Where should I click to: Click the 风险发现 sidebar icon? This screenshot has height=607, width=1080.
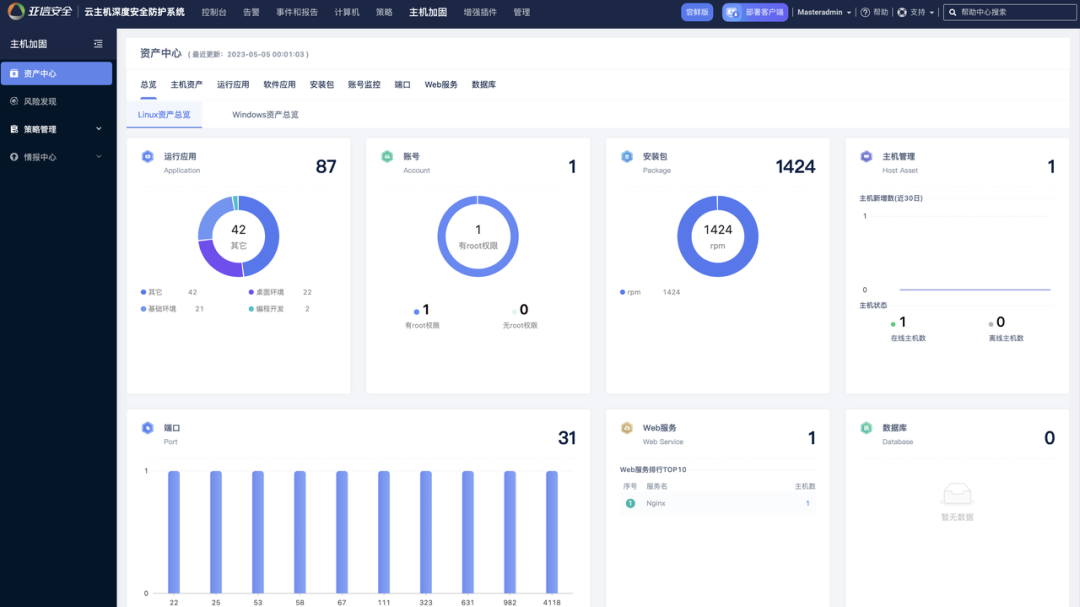[x=14, y=101]
